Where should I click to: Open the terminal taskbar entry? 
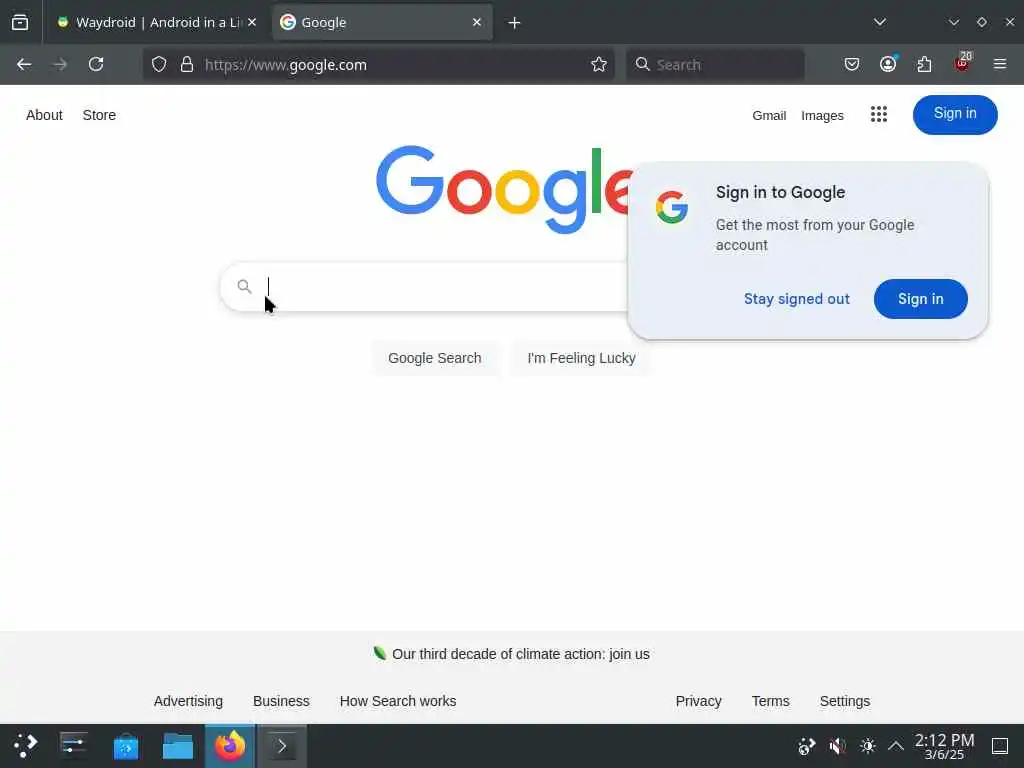click(x=281, y=746)
